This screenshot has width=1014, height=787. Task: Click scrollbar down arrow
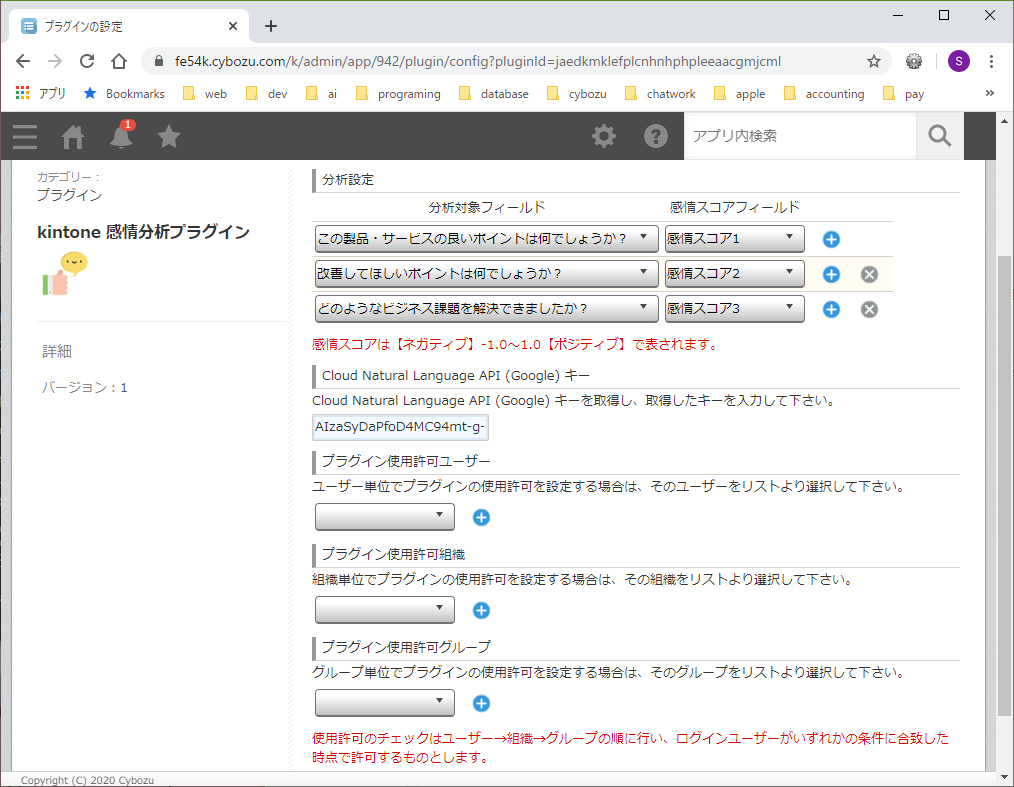tap(1004, 777)
